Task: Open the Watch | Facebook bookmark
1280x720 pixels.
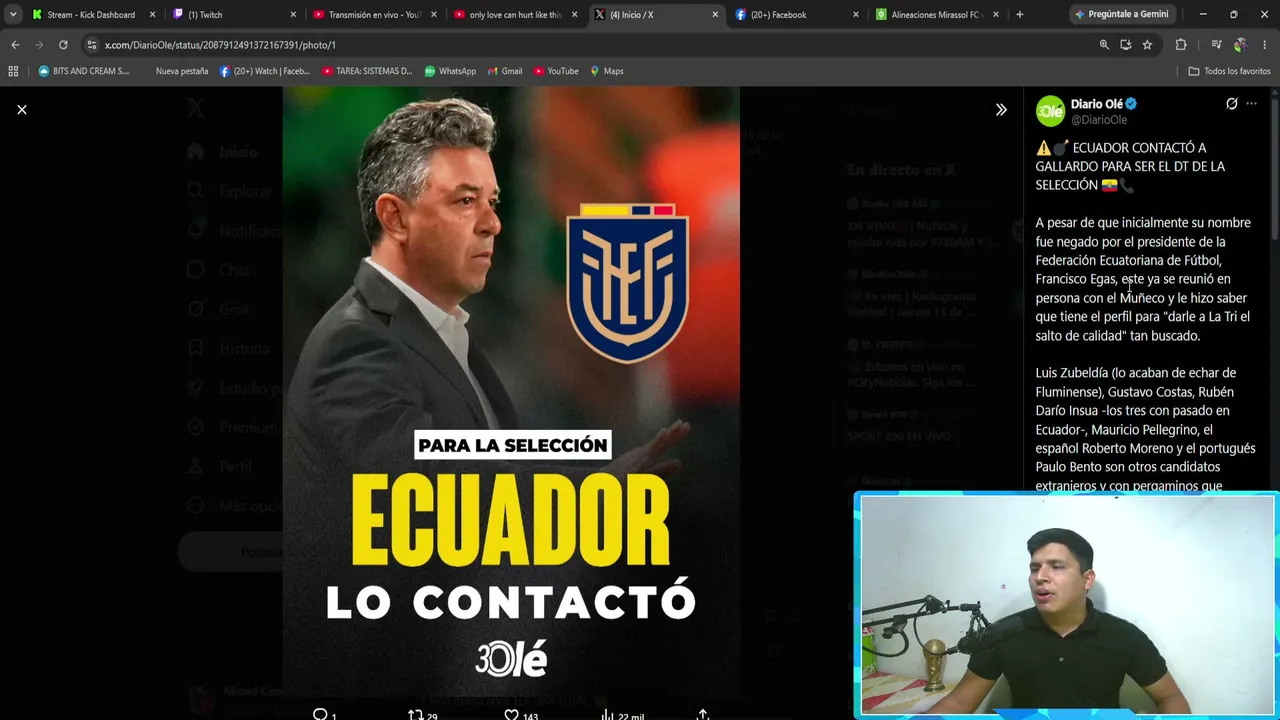Action: tap(265, 71)
